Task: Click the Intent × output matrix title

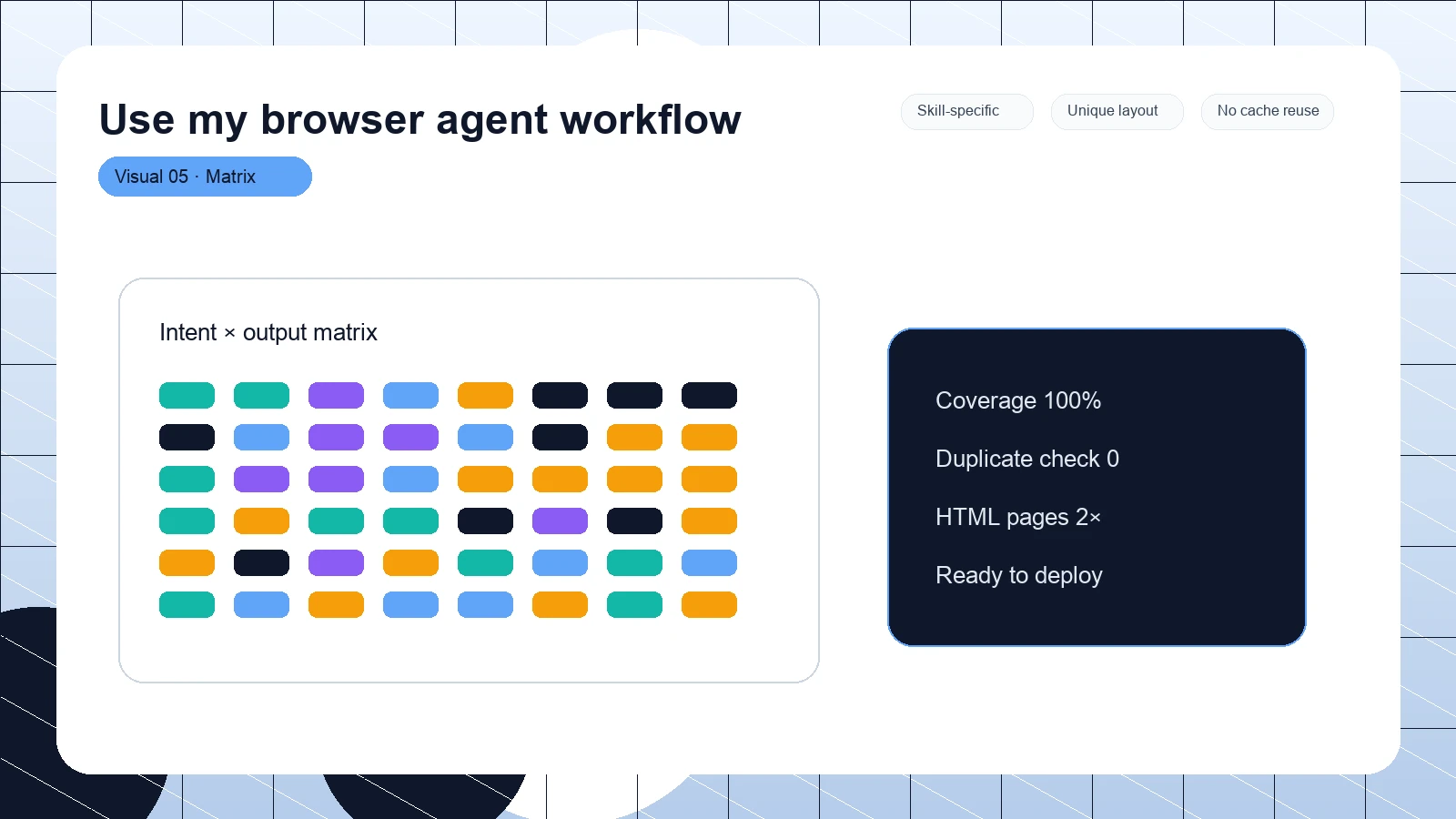Action: [268, 332]
